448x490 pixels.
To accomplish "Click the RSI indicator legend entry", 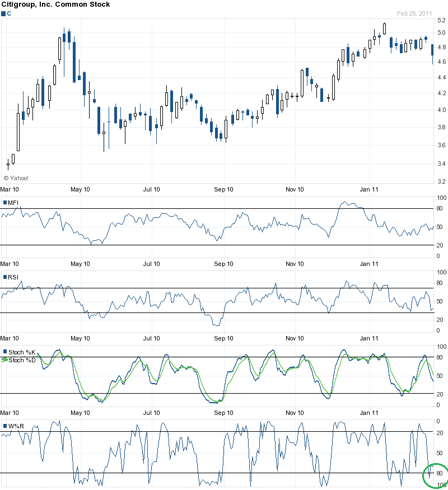I will [11, 277].
